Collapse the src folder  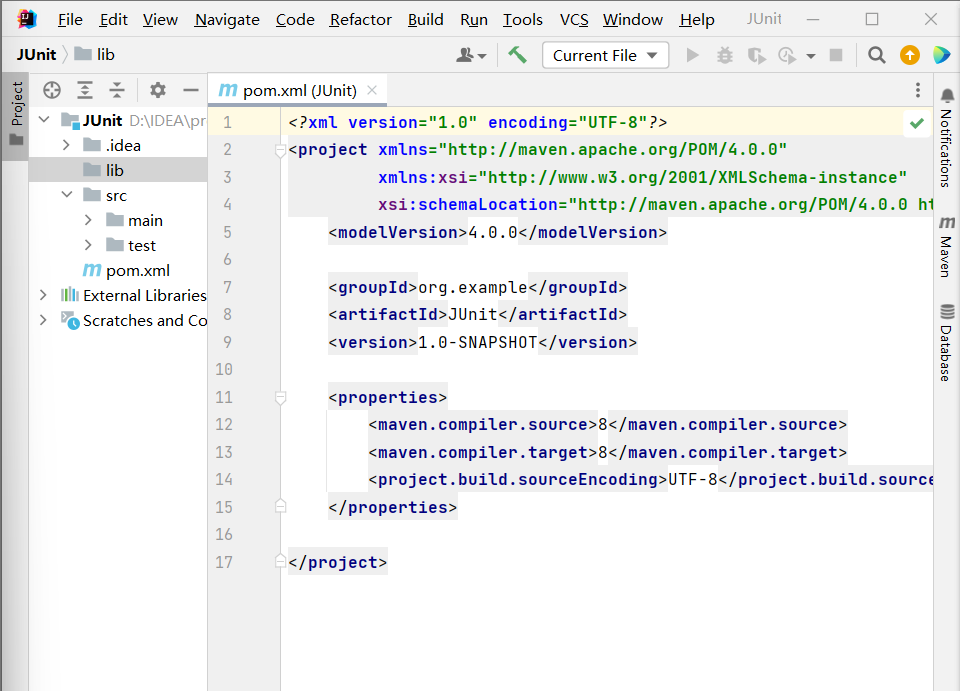tap(67, 195)
